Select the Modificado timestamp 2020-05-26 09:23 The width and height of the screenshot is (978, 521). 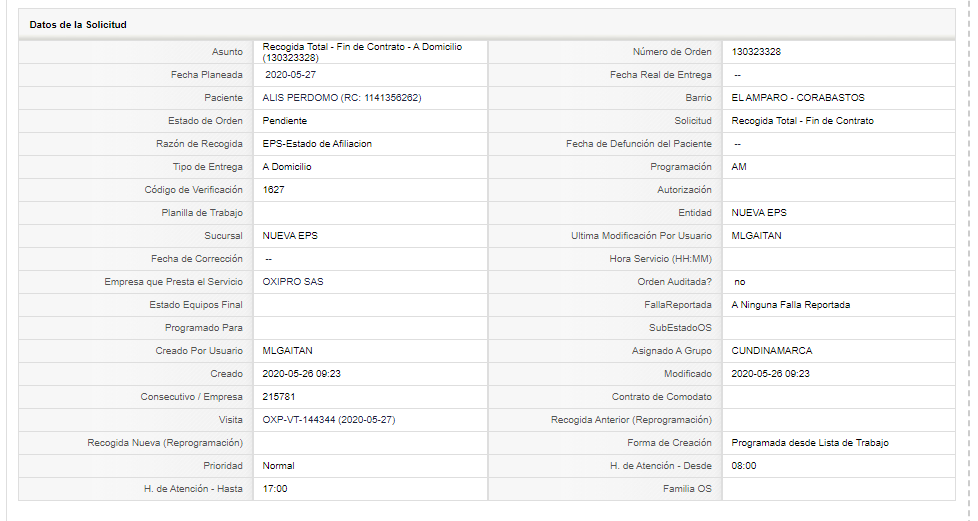(x=770, y=374)
